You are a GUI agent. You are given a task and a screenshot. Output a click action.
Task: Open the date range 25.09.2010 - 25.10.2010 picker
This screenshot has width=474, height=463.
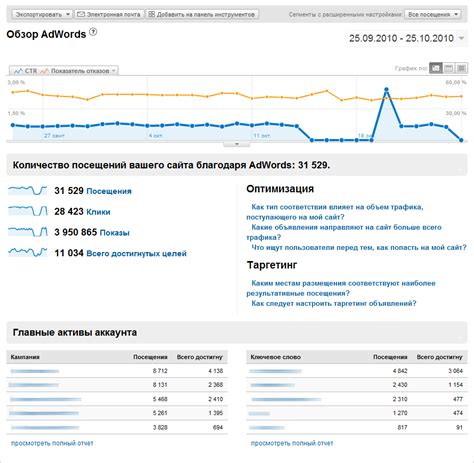[x=406, y=38]
